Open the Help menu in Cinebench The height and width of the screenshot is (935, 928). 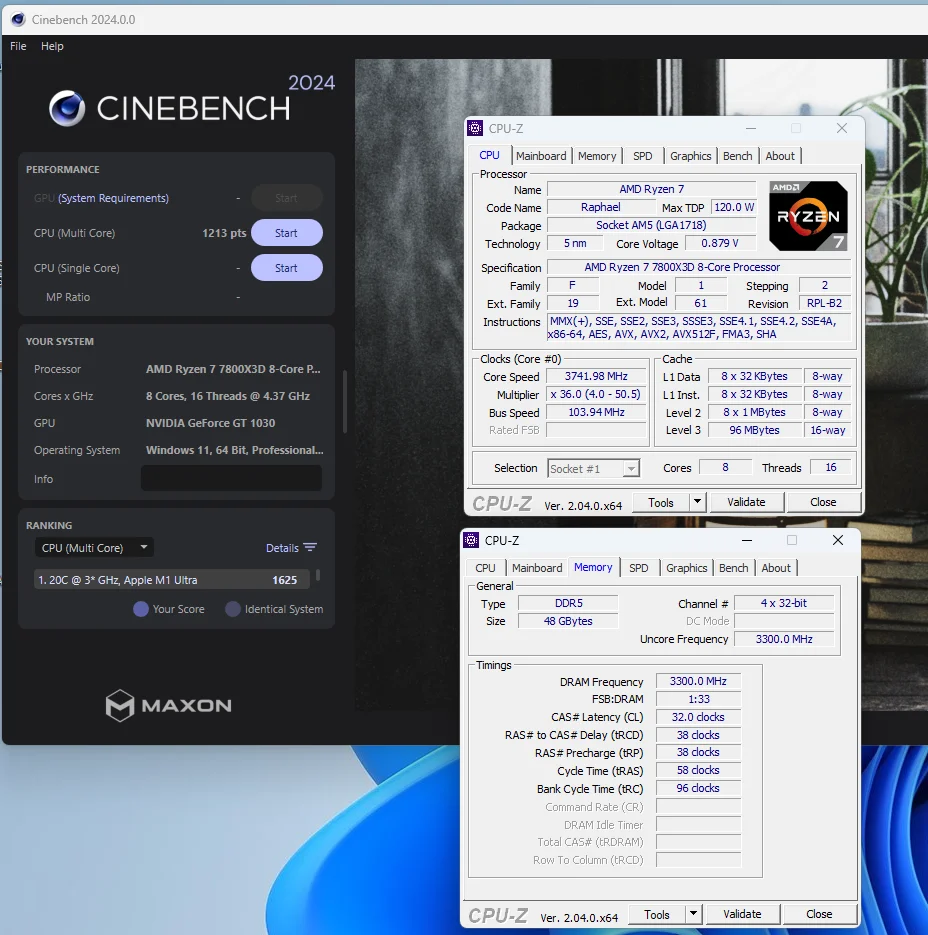[x=52, y=46]
